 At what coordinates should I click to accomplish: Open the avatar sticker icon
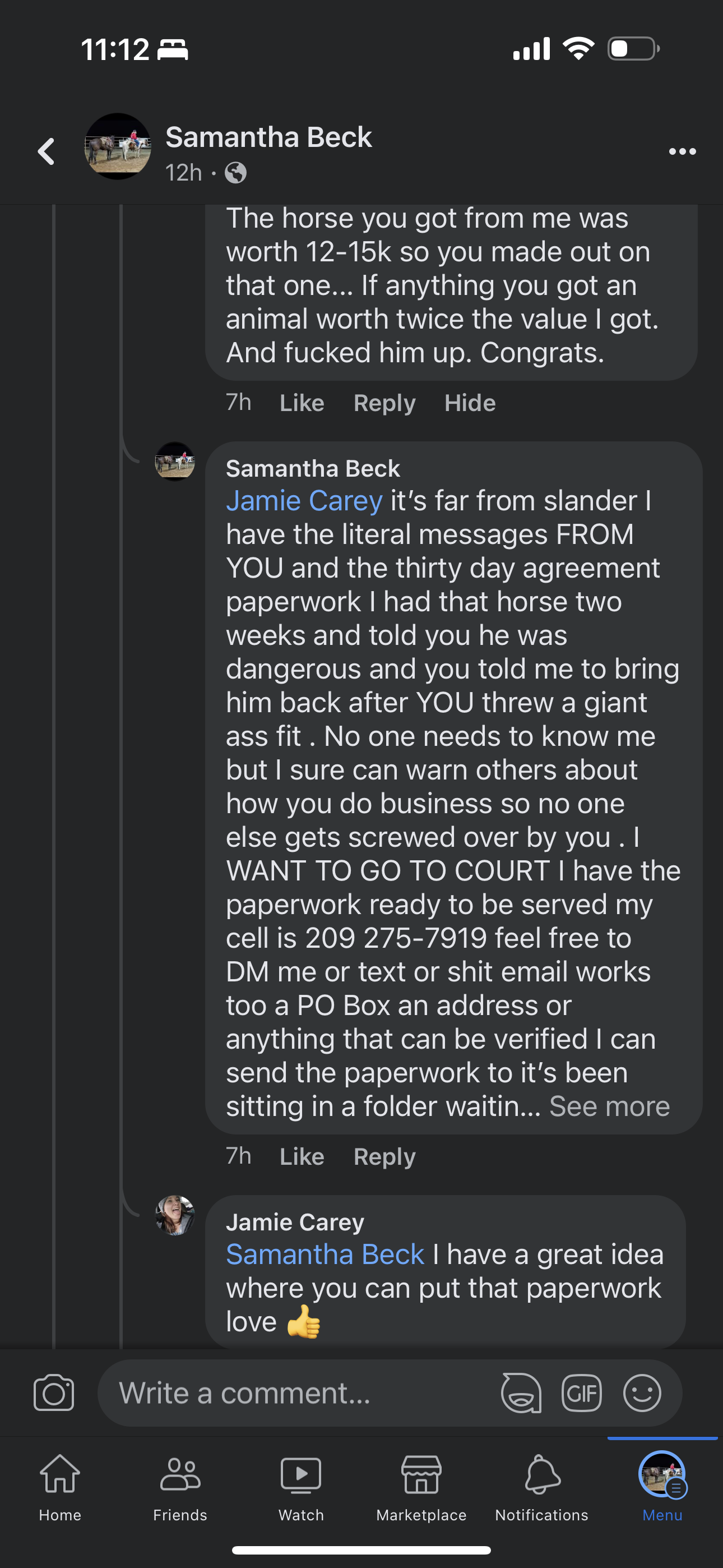click(x=521, y=1392)
